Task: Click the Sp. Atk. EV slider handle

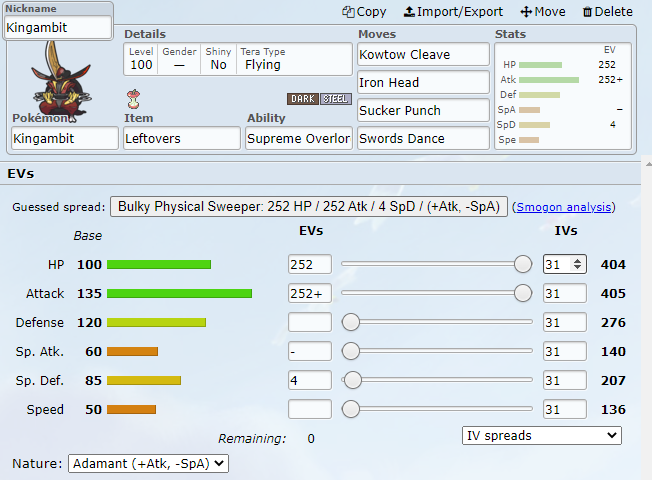Action: point(351,351)
